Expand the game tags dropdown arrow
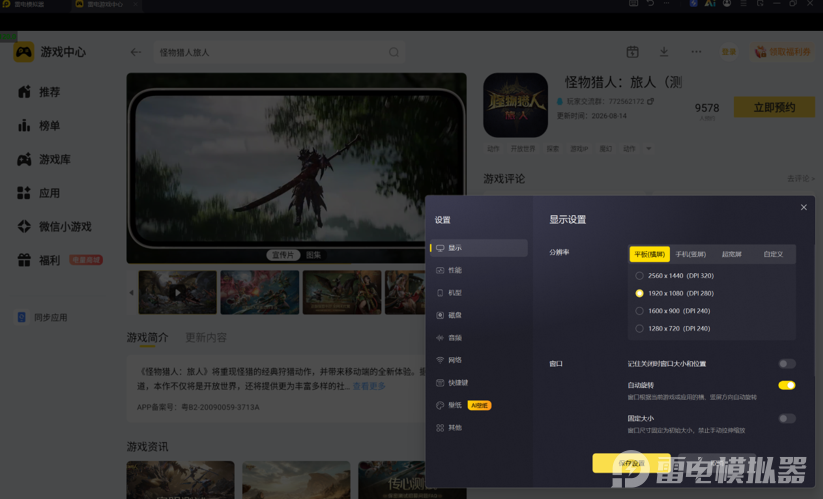The image size is (823, 499). coord(649,148)
